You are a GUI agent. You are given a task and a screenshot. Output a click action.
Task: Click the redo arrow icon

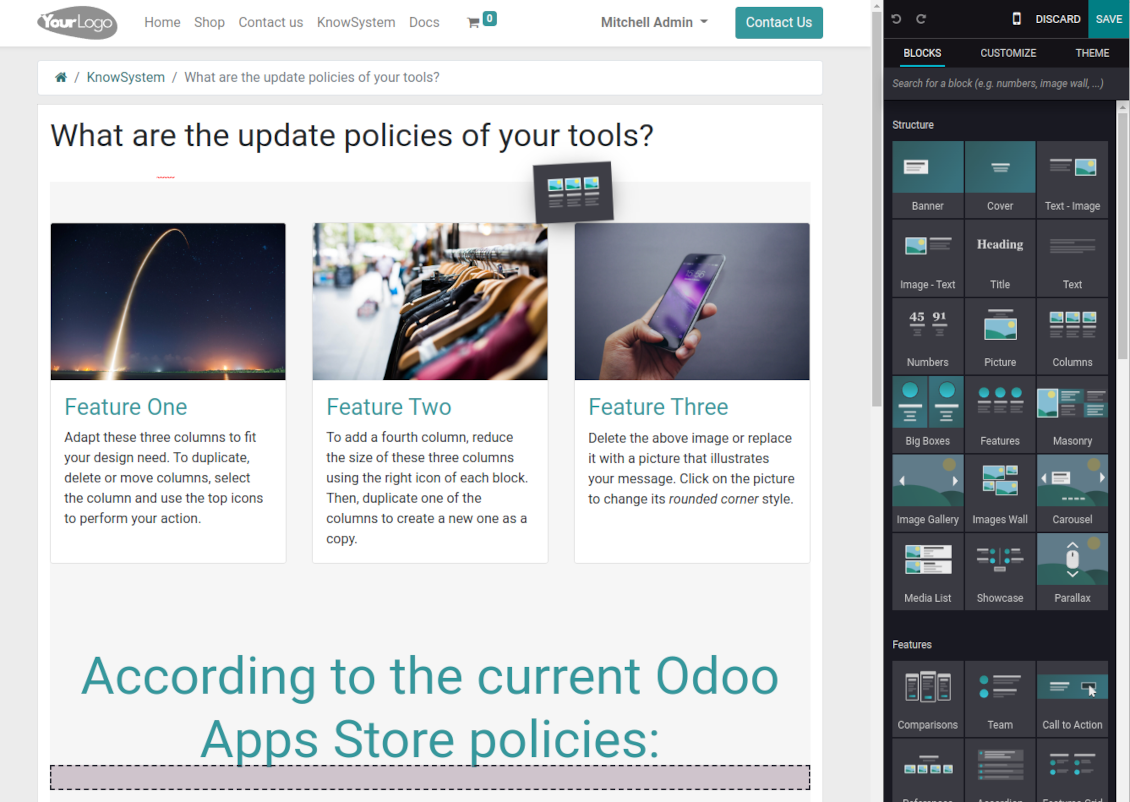tap(921, 19)
